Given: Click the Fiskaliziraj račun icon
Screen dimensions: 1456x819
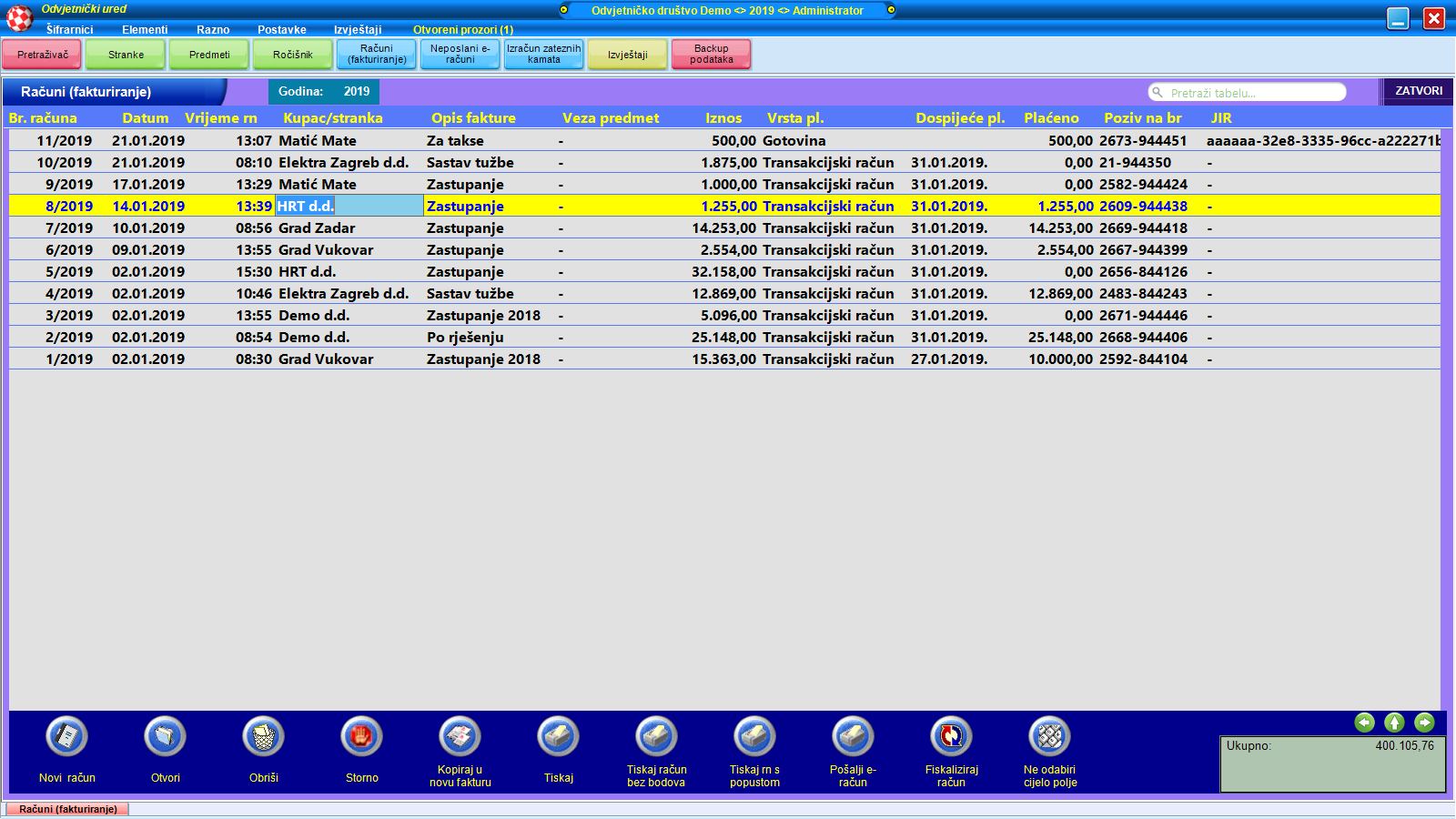Looking at the screenshot, I should click(x=951, y=737).
